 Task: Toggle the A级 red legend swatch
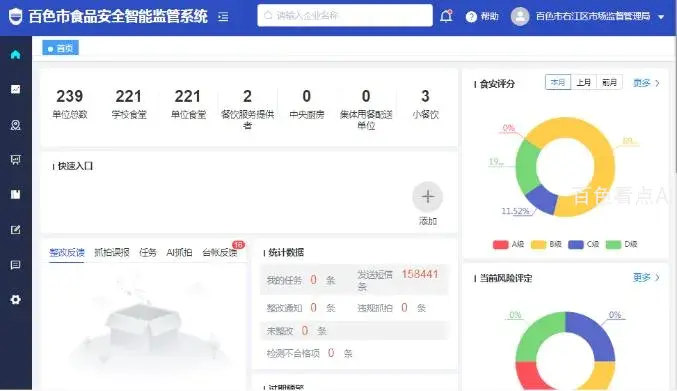(500, 244)
